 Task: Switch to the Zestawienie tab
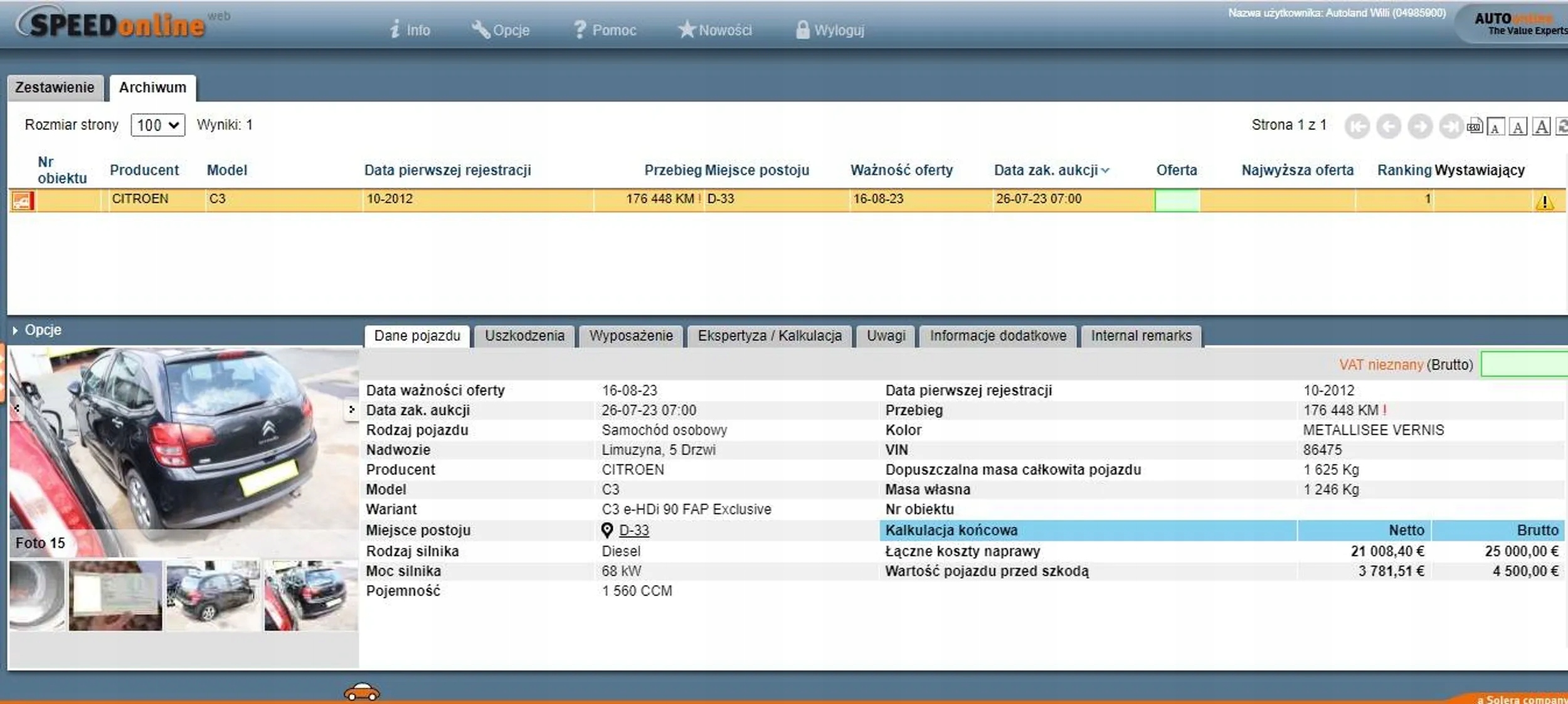55,88
